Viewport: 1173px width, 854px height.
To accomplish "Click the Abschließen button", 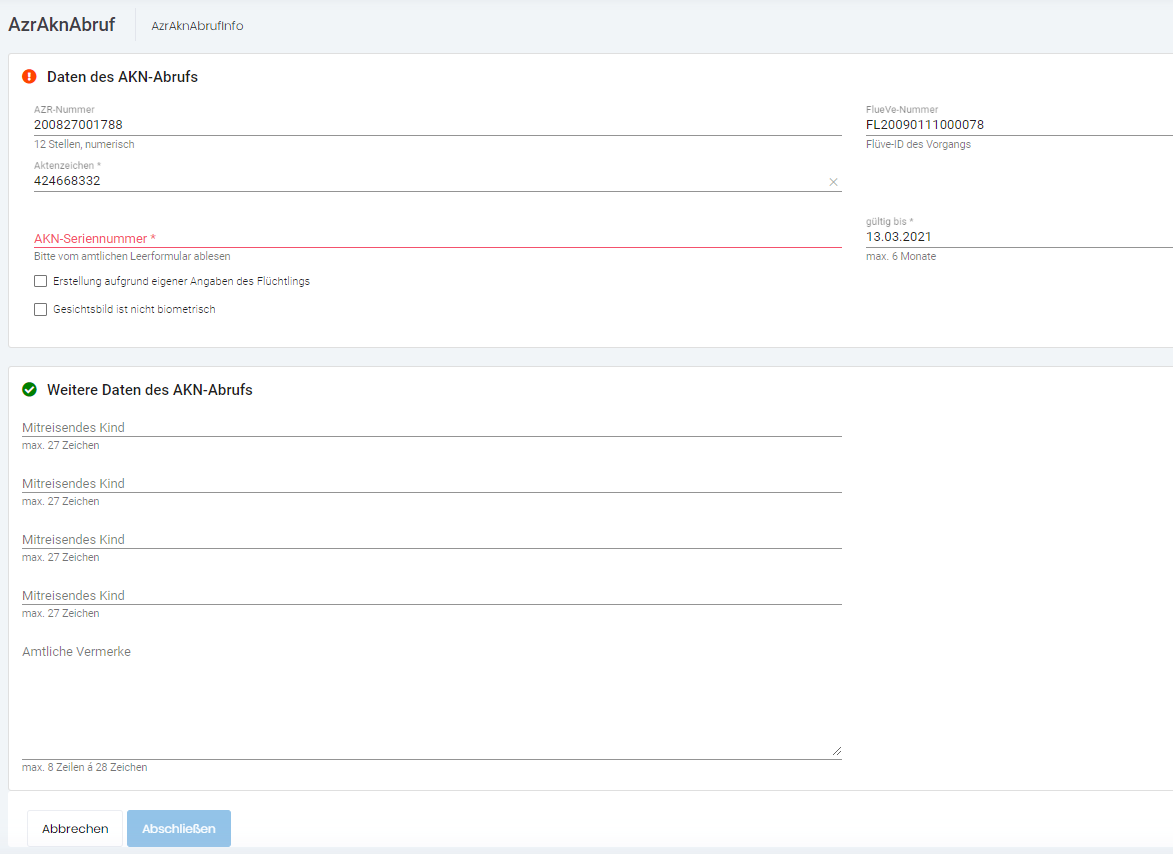I will [178, 828].
